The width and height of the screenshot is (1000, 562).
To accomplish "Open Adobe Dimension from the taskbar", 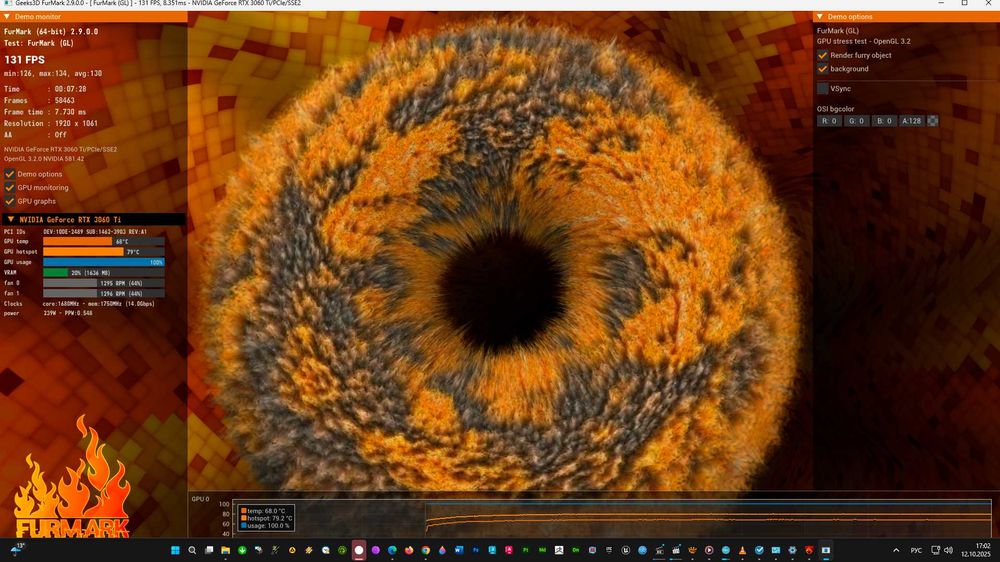I will [x=576, y=550].
